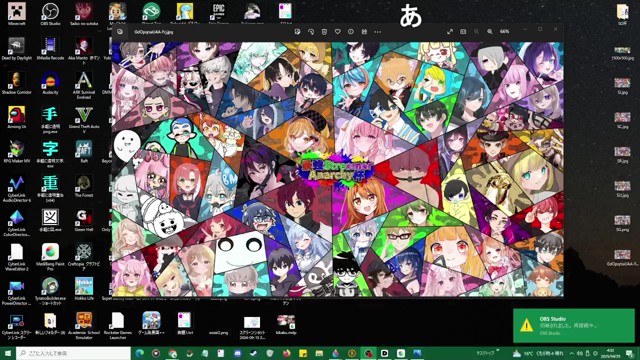Click the zoom in magnifier icon
The height and width of the screenshot is (360, 640).
[x=489, y=31]
